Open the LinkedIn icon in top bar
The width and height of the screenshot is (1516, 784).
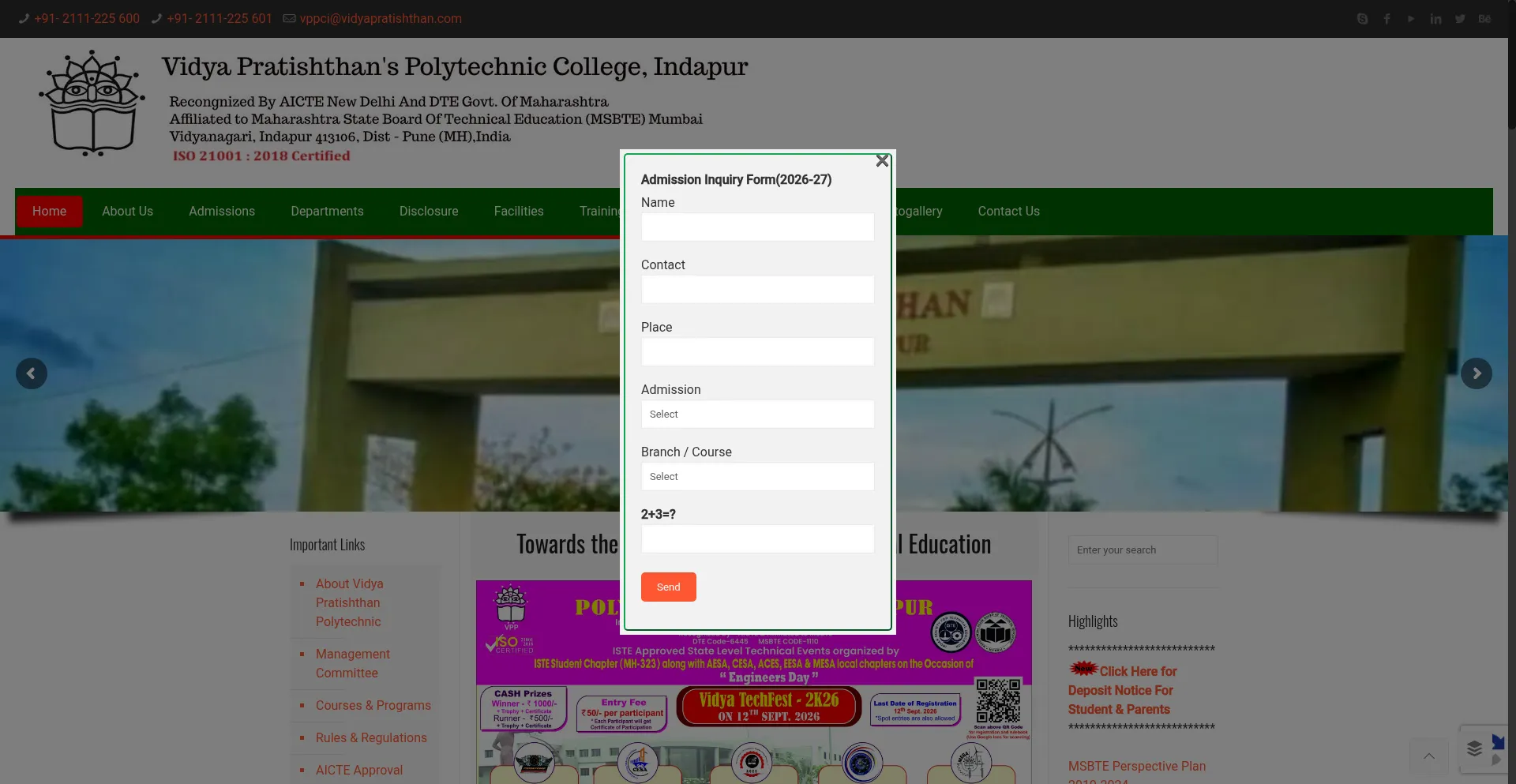[x=1435, y=19]
